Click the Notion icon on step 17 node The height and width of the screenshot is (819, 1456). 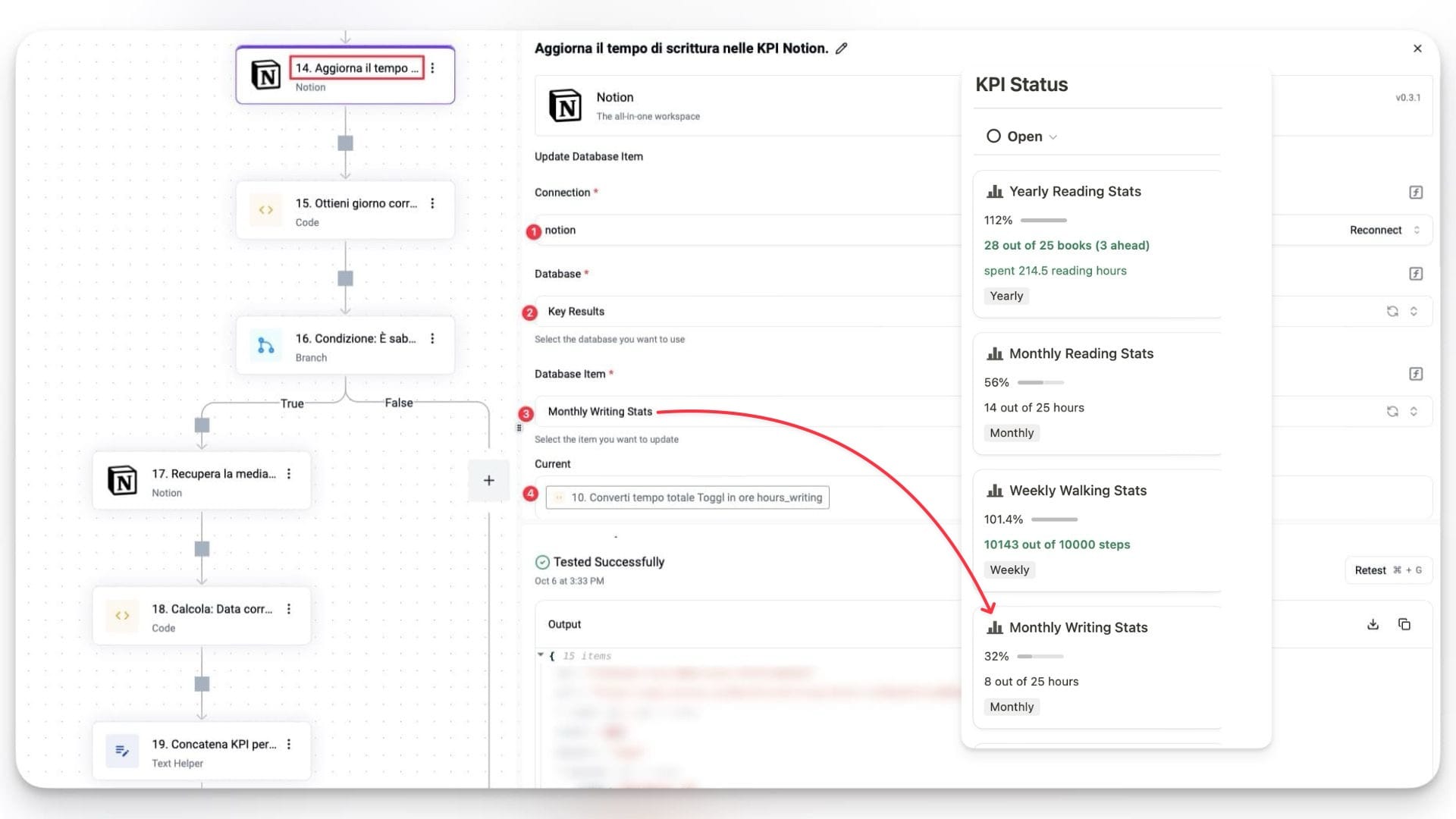tap(122, 481)
